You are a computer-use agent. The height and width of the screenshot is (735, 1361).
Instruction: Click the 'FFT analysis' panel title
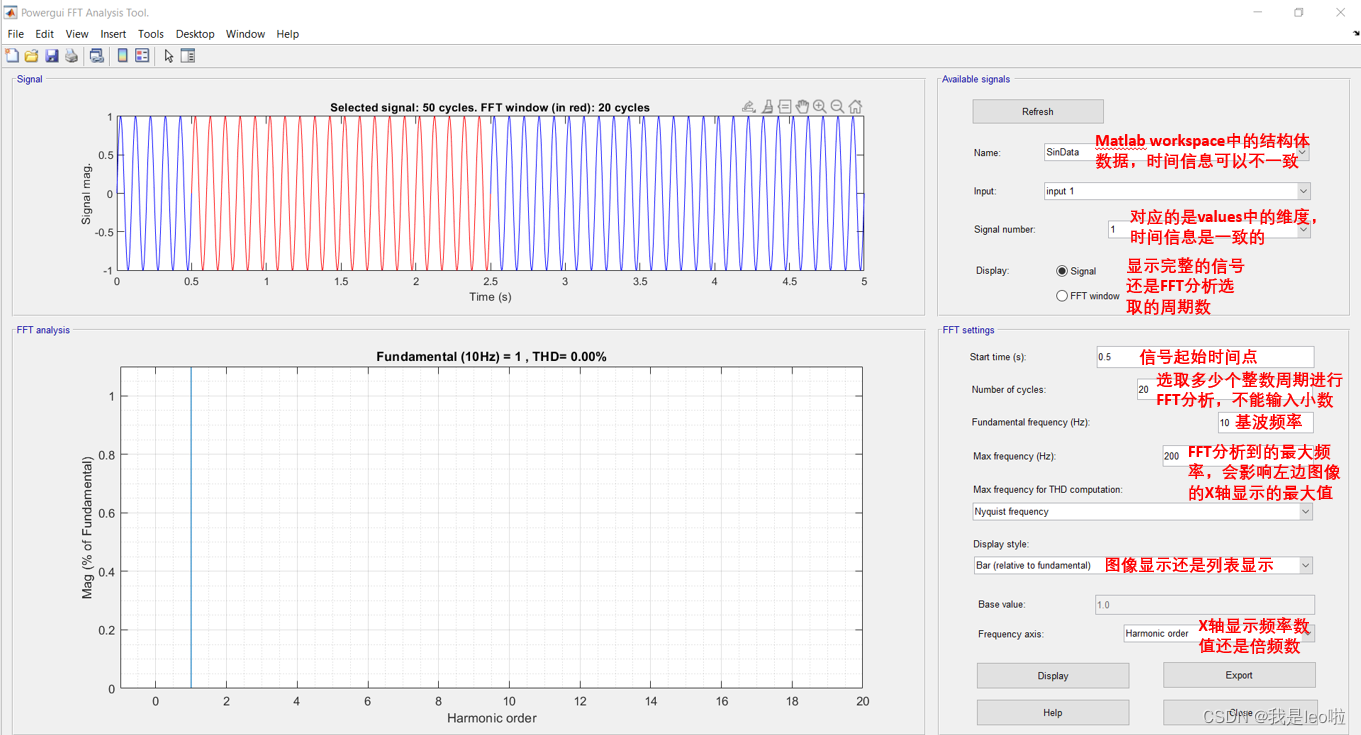pos(43,330)
